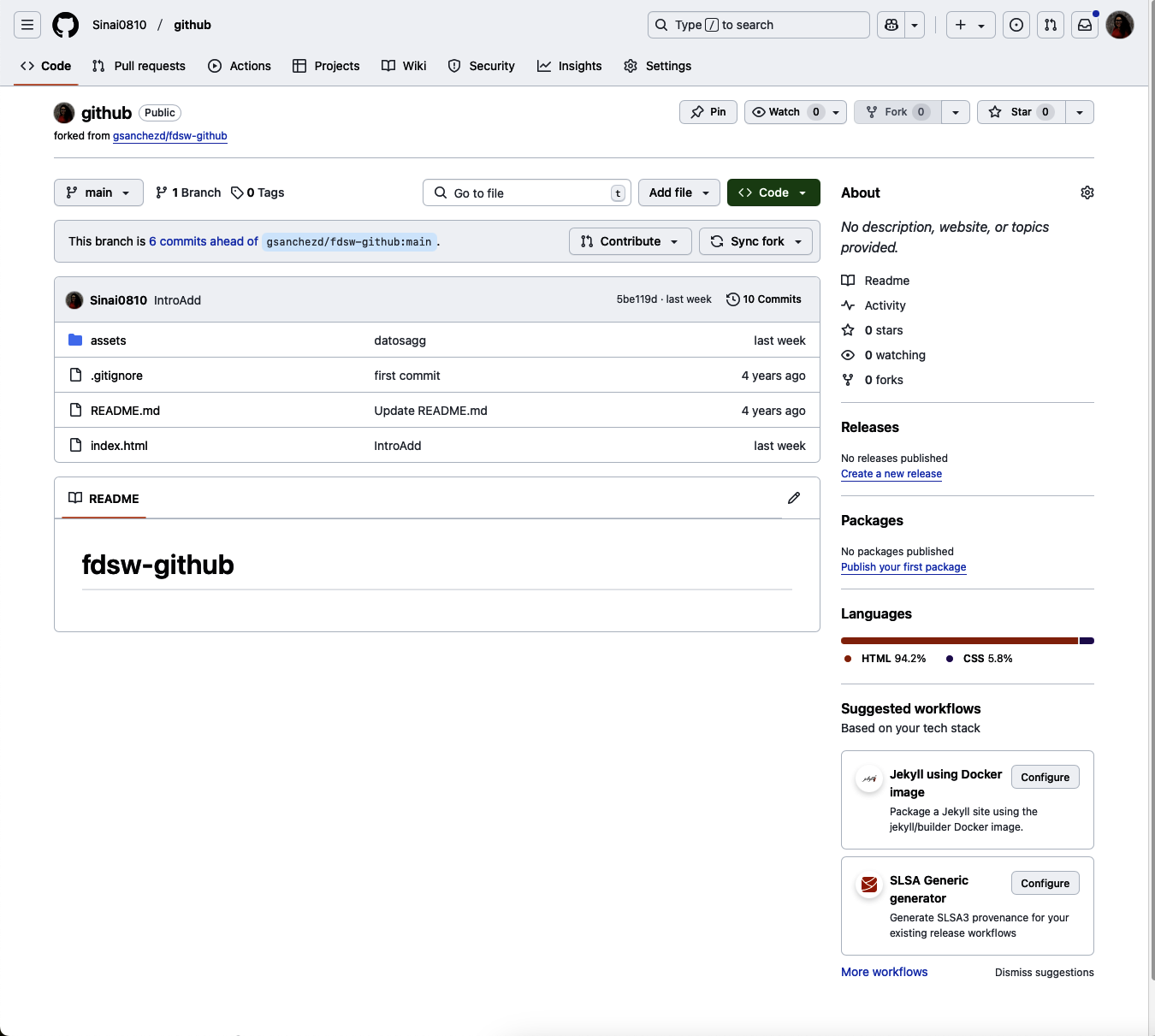Open Copilot chat icon in header
Viewport: 1155px width, 1036px height.
(x=891, y=25)
